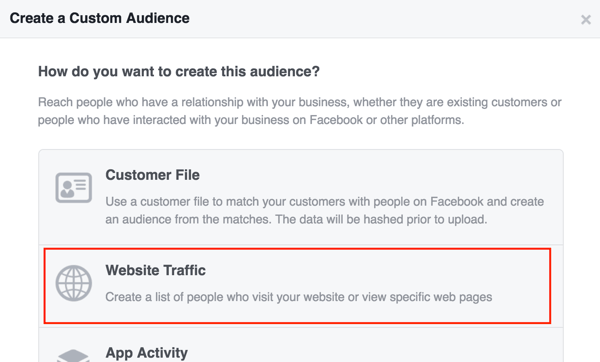Click the App Activity cube icon
This screenshot has height=362, width=600.
(73, 356)
